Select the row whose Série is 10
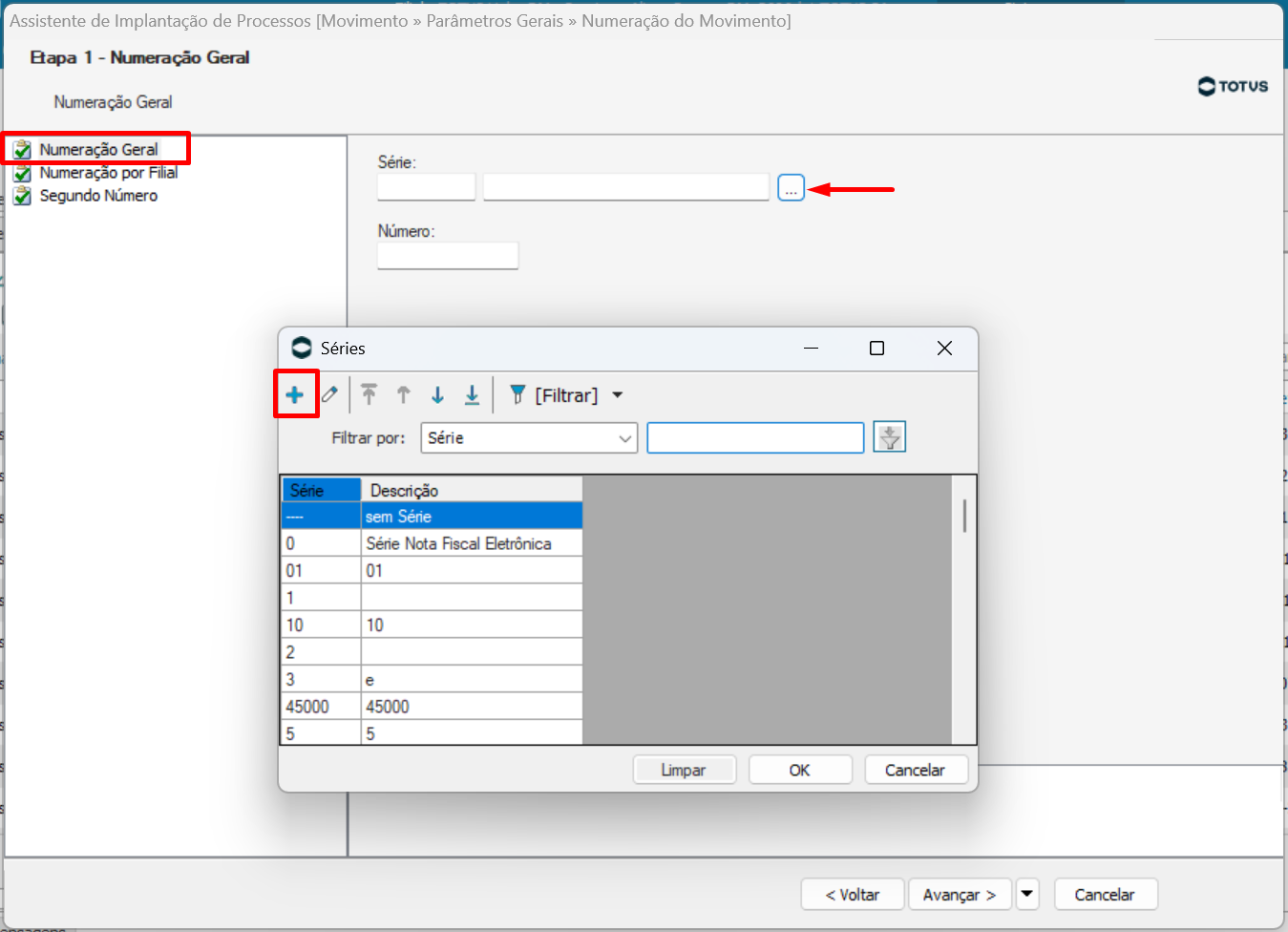This screenshot has width=1288, height=932. pos(432,625)
